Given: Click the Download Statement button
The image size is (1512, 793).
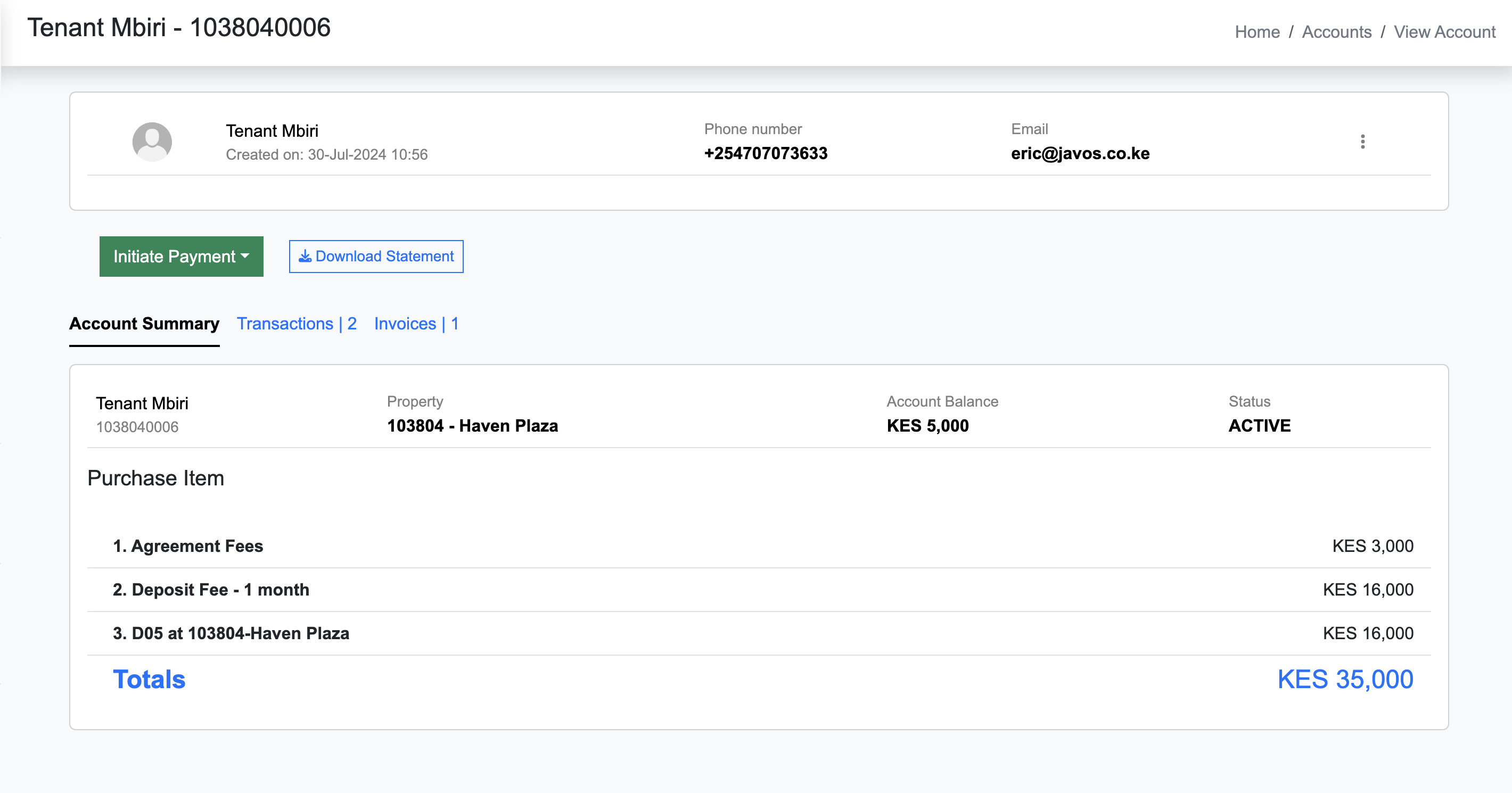Looking at the screenshot, I should point(375,256).
